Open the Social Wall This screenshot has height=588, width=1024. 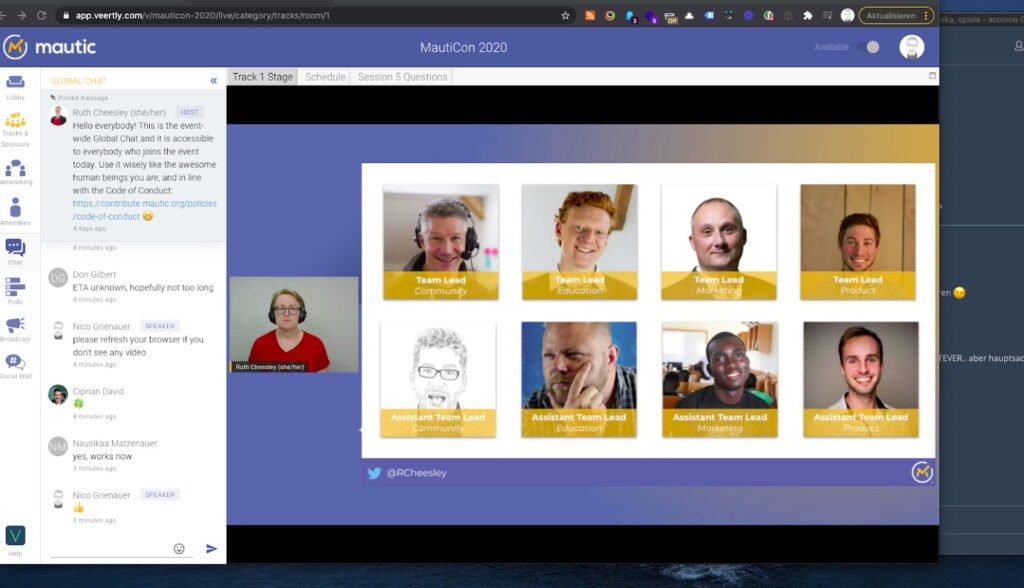(x=15, y=367)
